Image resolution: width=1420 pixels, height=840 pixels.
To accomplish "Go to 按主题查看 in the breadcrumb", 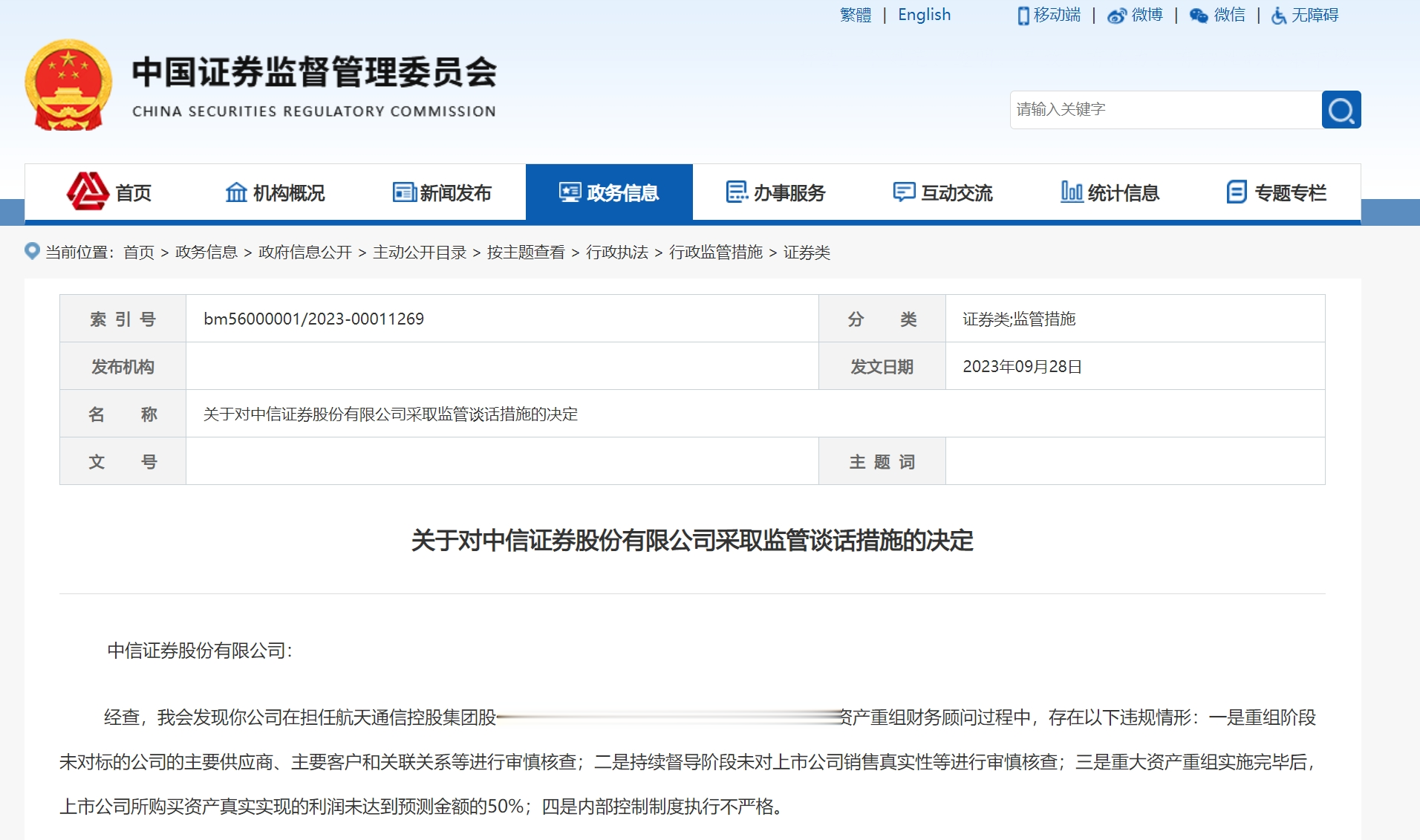I will point(525,253).
